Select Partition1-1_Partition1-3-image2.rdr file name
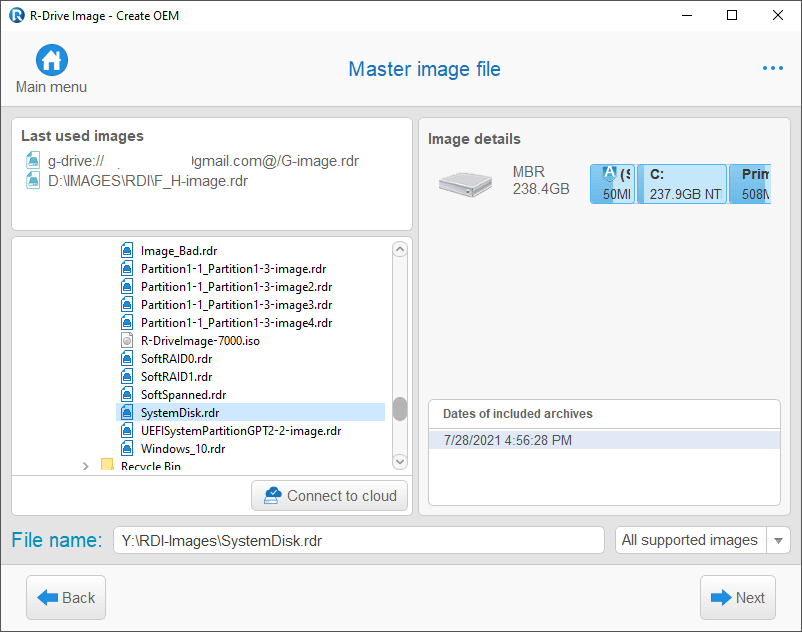802x632 pixels. (237, 287)
